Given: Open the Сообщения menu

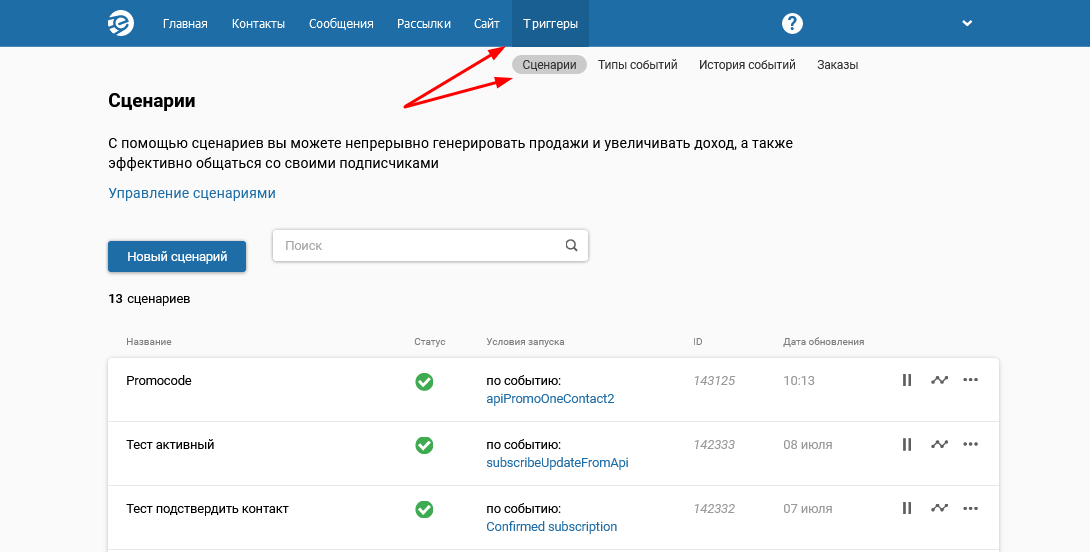Looking at the screenshot, I should coord(341,24).
